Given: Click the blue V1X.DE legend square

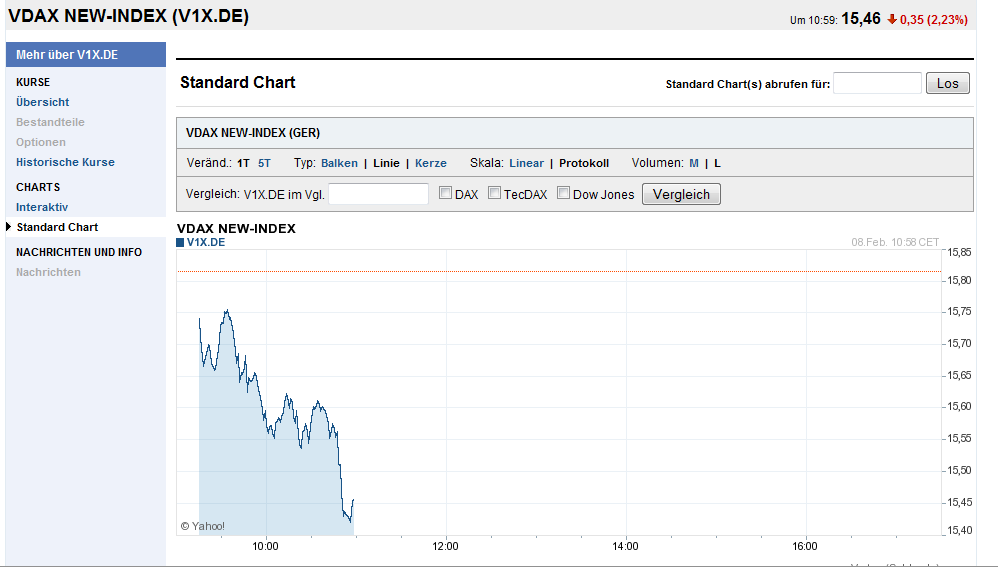Looking at the screenshot, I should (180, 242).
